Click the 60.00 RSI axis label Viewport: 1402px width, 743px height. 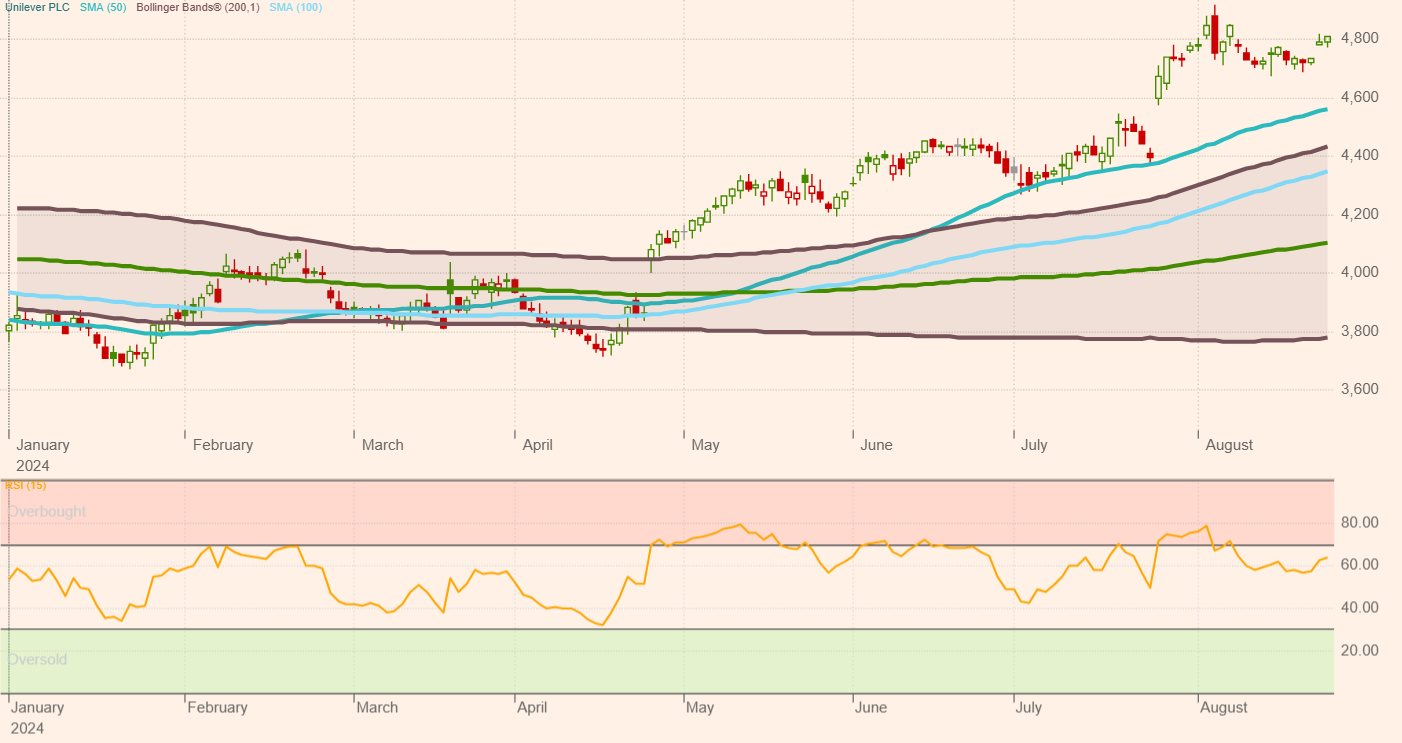(1360, 565)
